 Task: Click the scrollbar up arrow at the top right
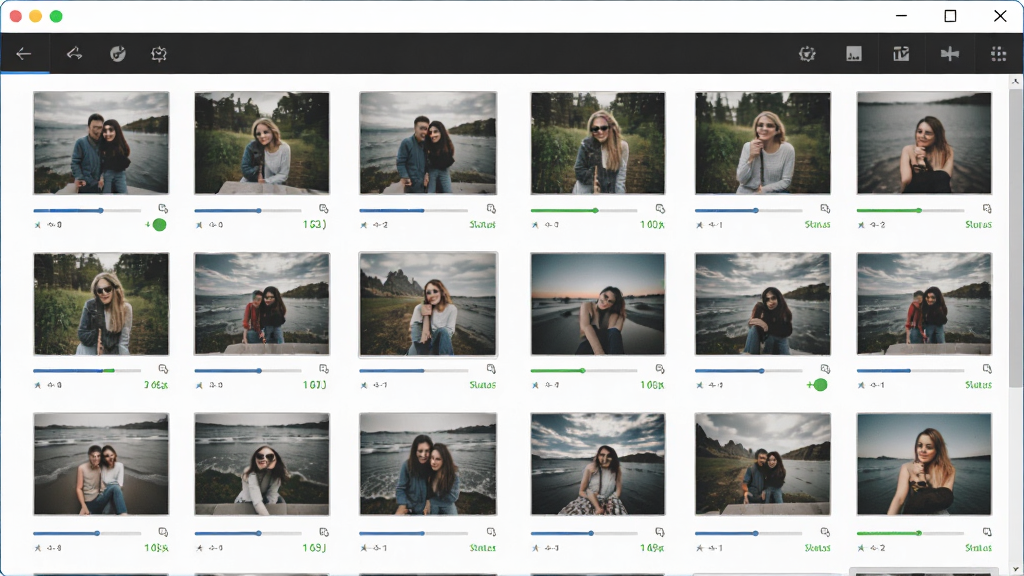click(1016, 82)
